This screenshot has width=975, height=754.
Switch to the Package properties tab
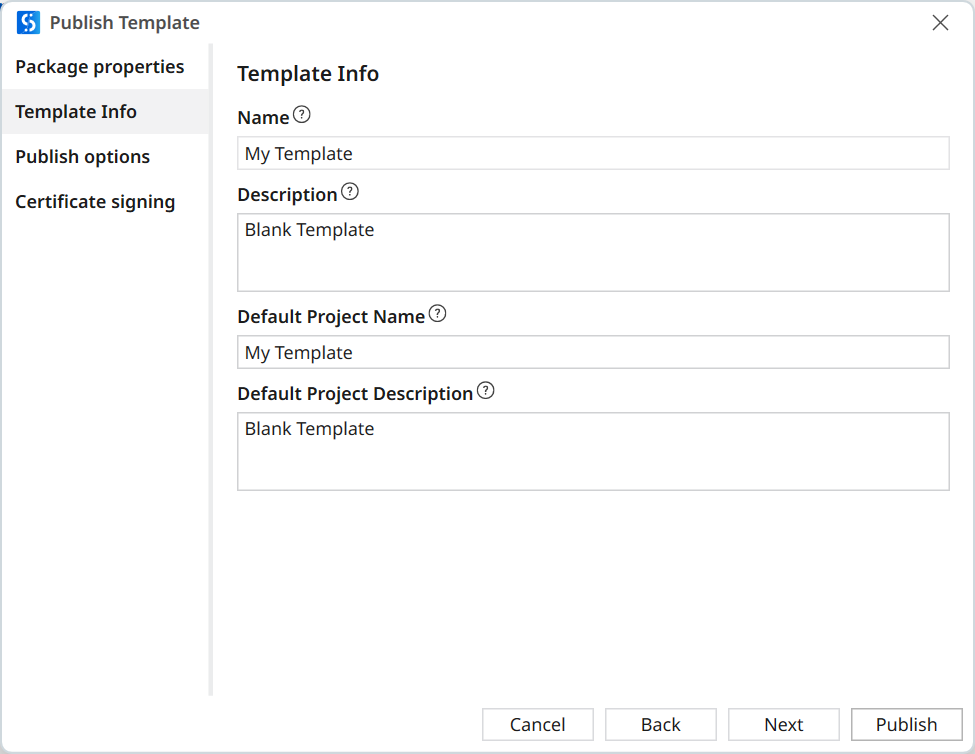[100, 67]
